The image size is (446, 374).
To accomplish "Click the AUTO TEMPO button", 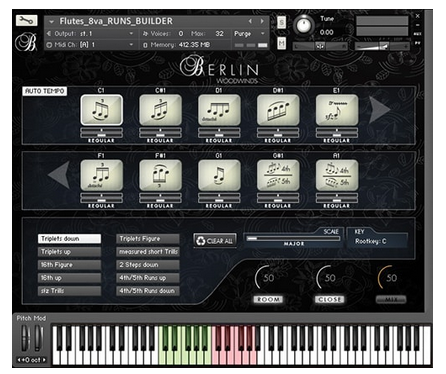I will (45, 91).
